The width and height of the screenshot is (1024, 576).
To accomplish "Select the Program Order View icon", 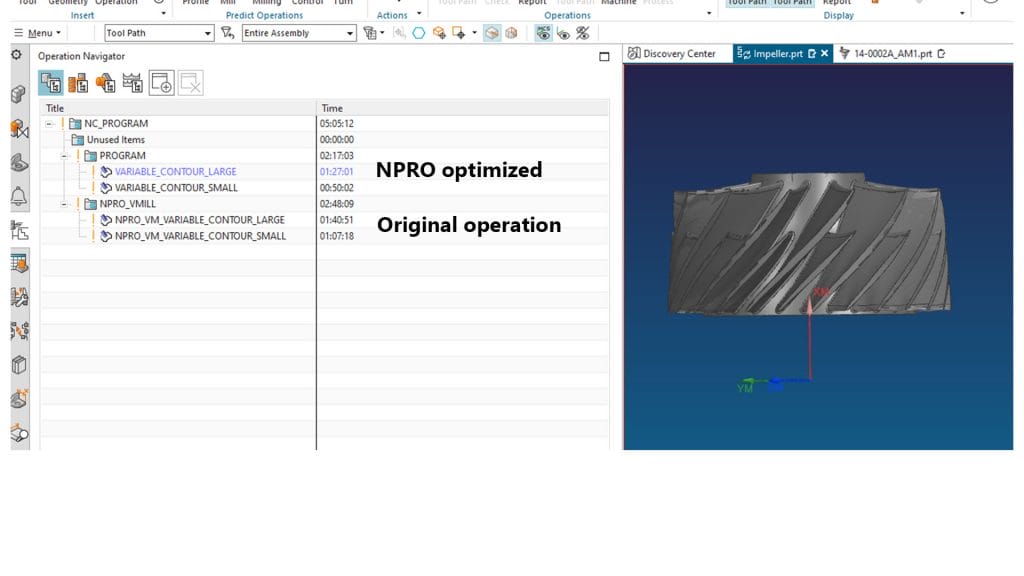I will [x=51, y=84].
